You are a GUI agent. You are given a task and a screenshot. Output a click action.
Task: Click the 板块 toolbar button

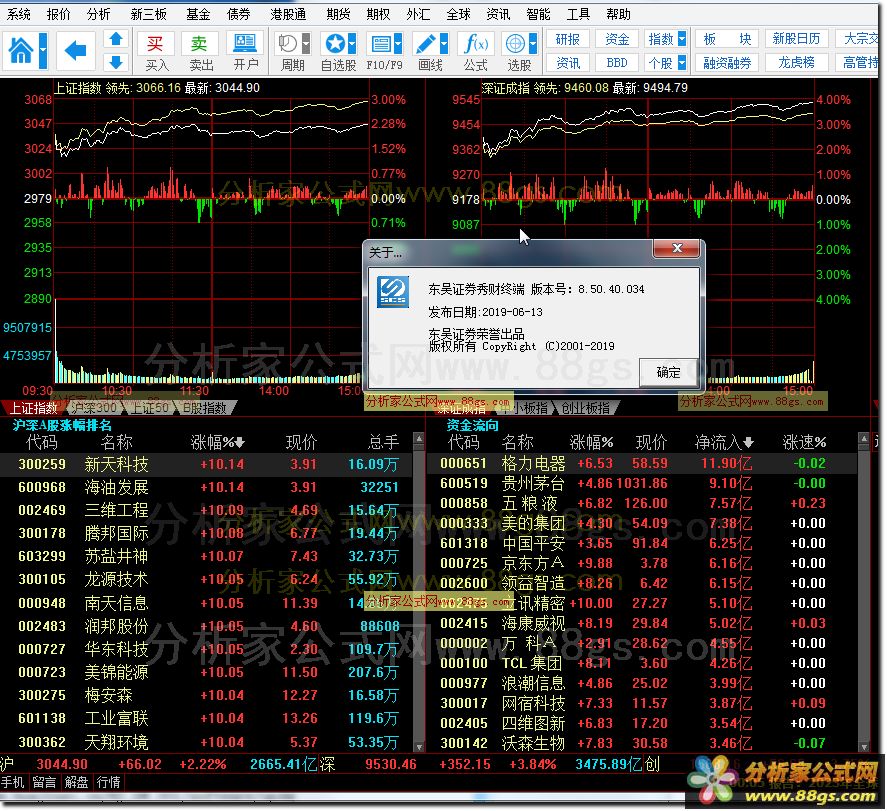point(727,39)
